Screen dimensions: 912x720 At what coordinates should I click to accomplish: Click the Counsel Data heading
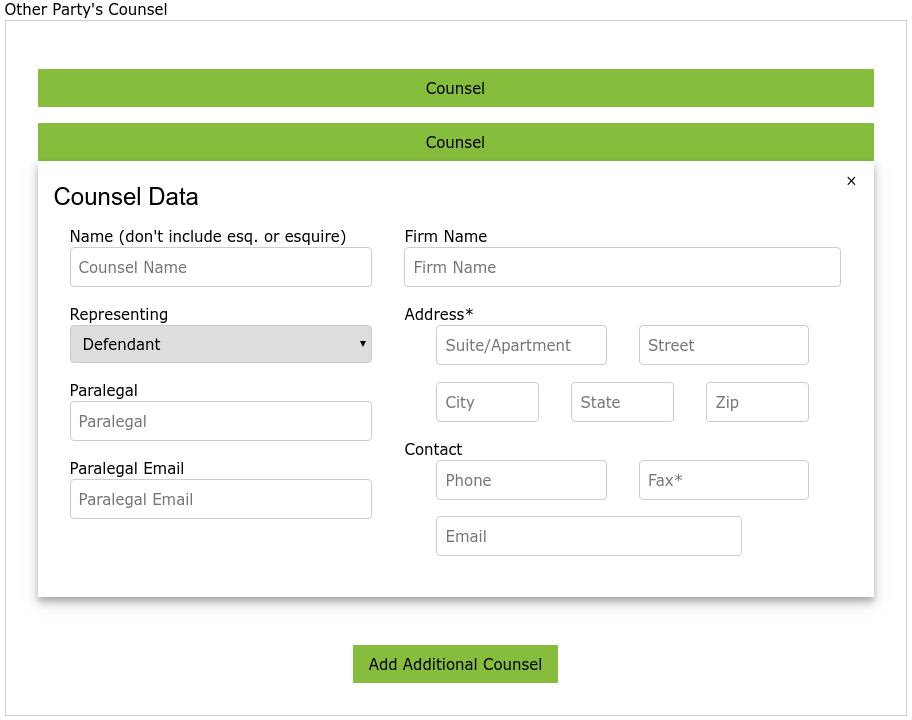pos(126,197)
